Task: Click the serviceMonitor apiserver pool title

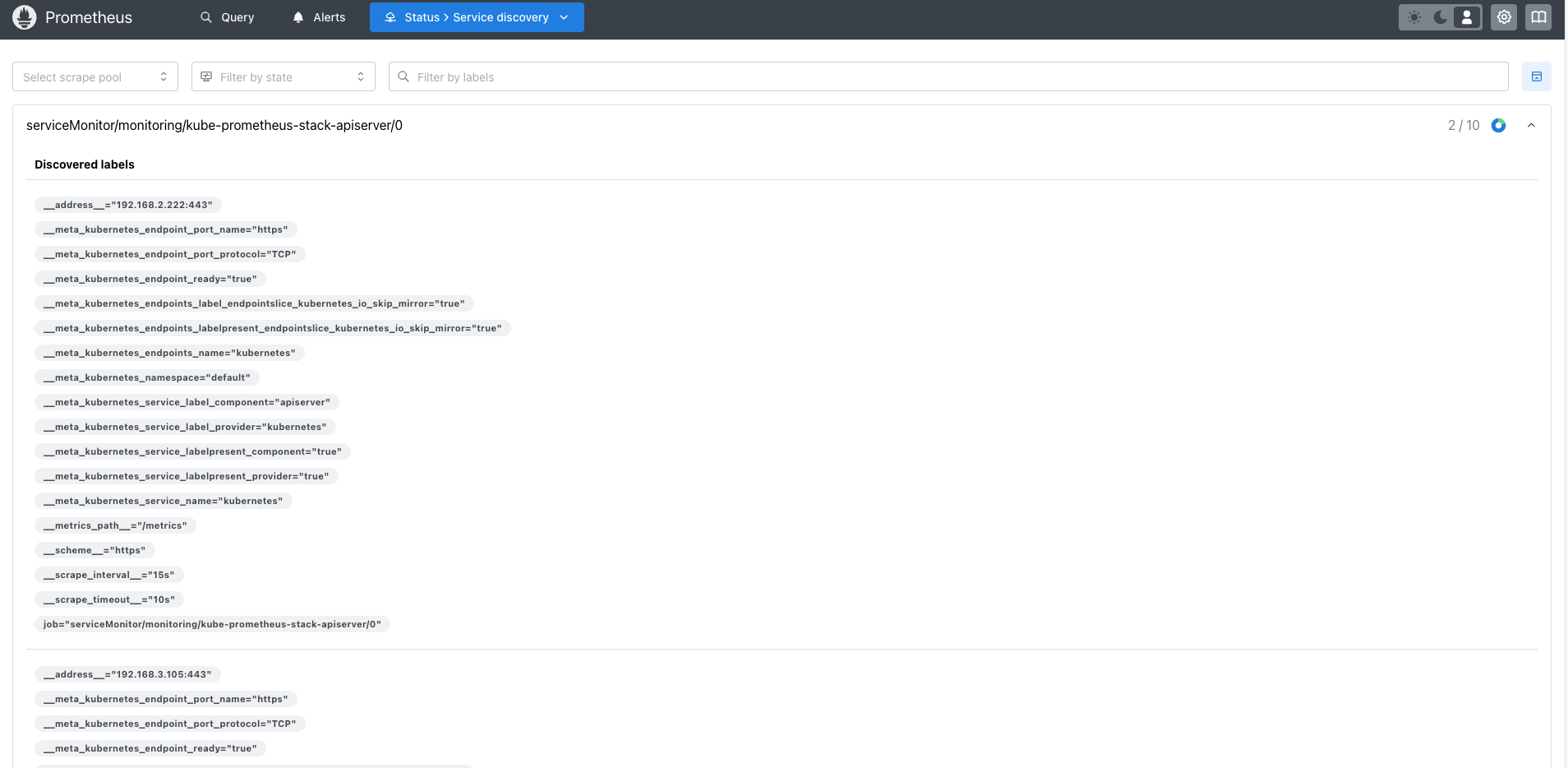Action: click(x=214, y=126)
